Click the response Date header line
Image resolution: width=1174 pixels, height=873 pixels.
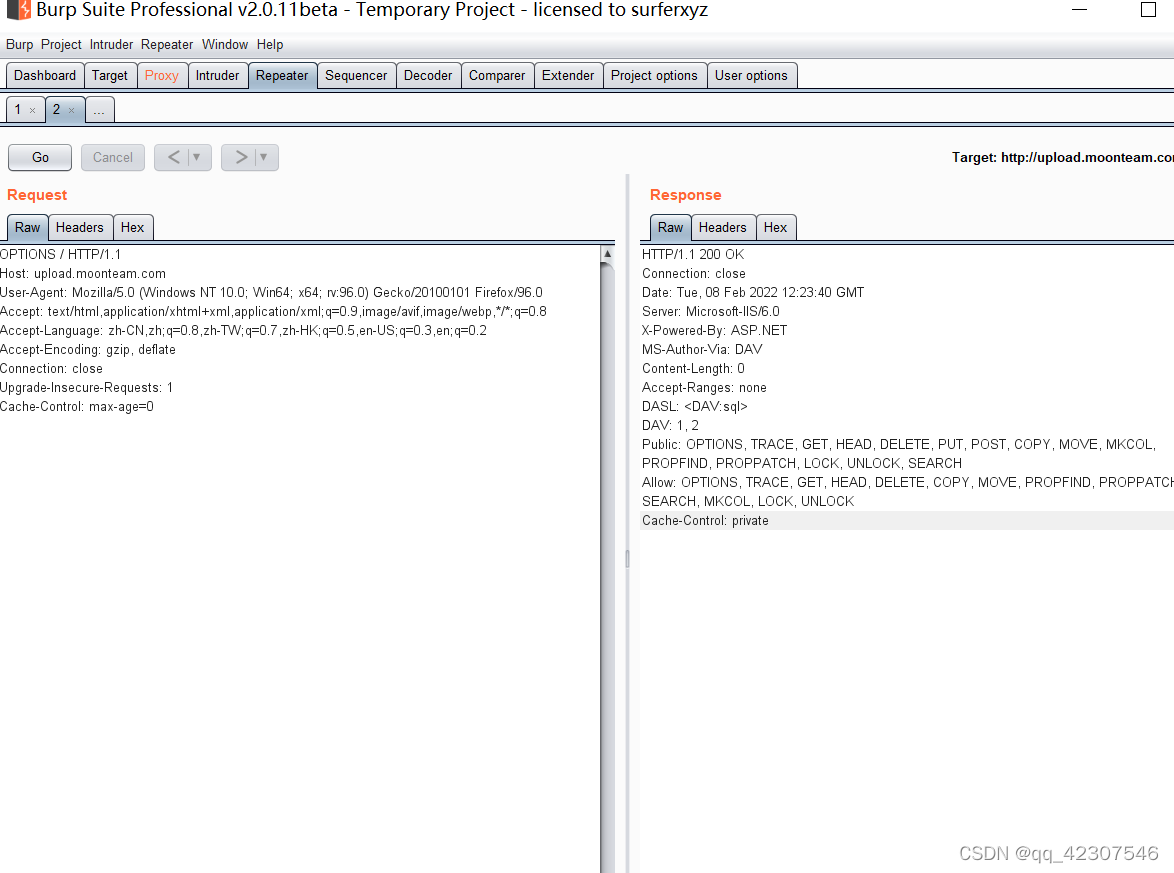(753, 293)
